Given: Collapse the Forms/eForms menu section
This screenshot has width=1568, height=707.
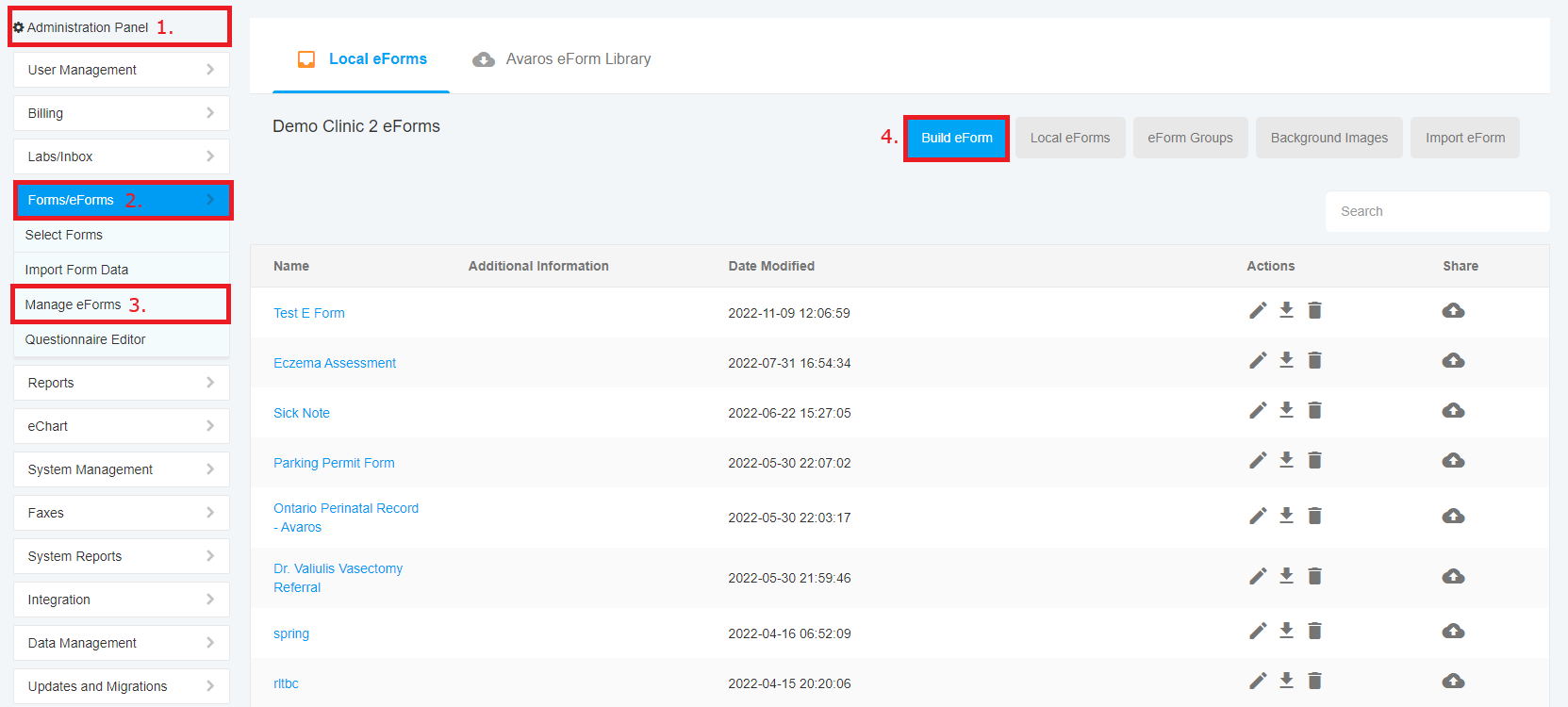Looking at the screenshot, I should (122, 200).
